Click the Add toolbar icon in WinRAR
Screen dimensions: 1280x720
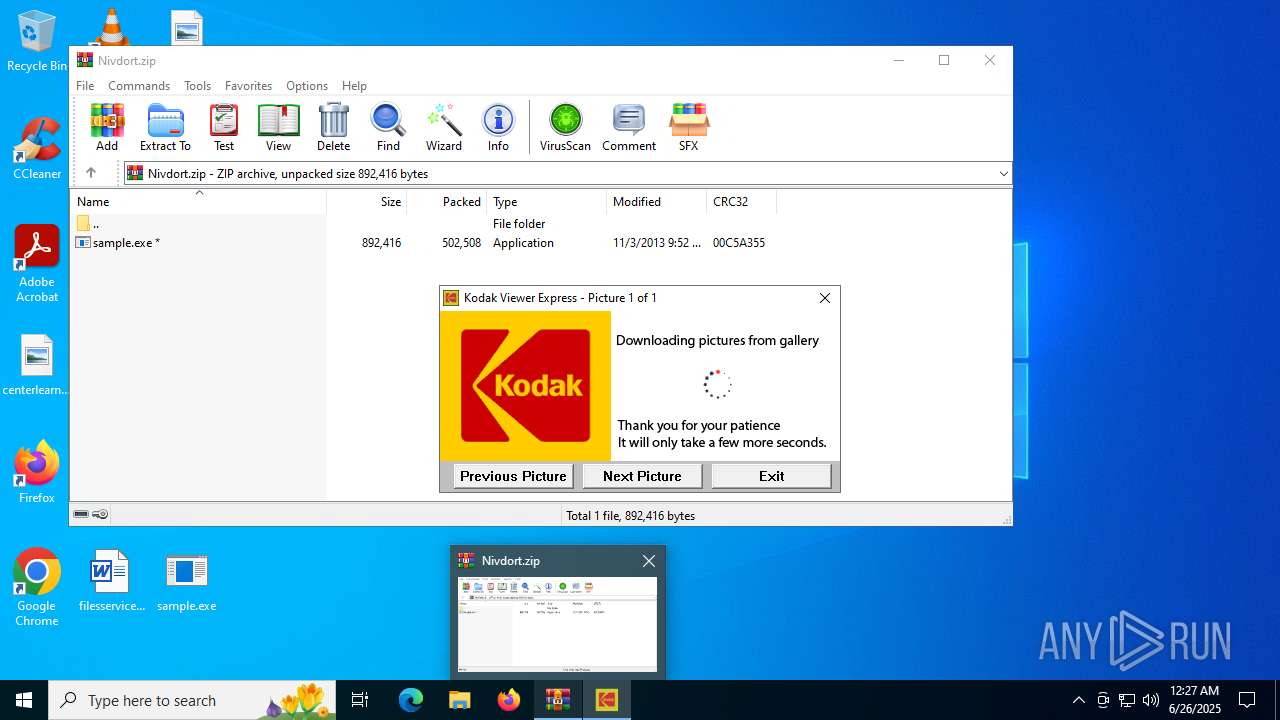[x=107, y=127]
